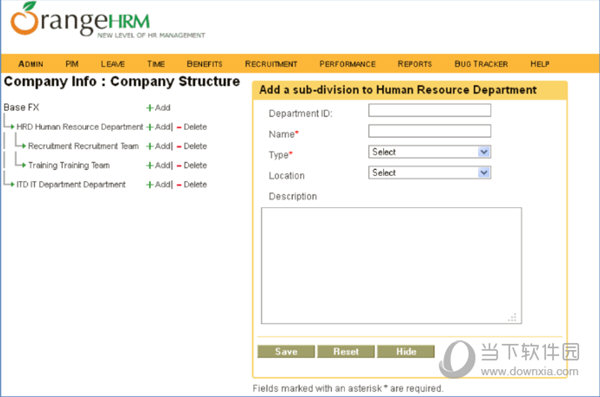Open the Reports menu
600x397 pixels.
tap(414, 64)
